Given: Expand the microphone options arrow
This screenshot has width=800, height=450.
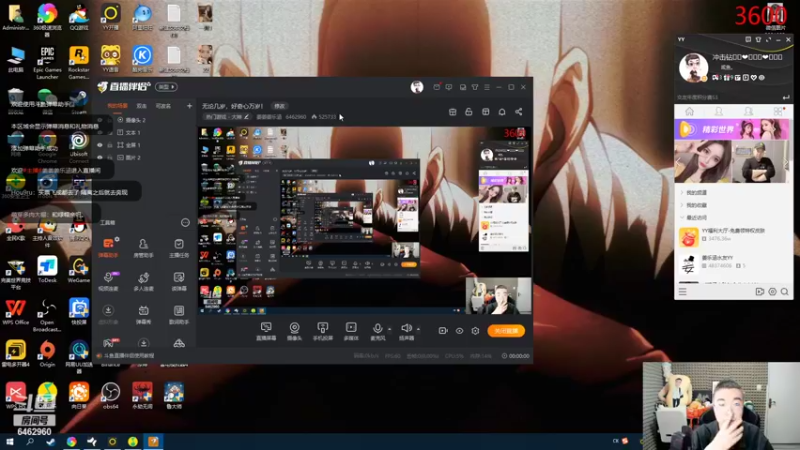Looking at the screenshot, I should tap(389, 329).
